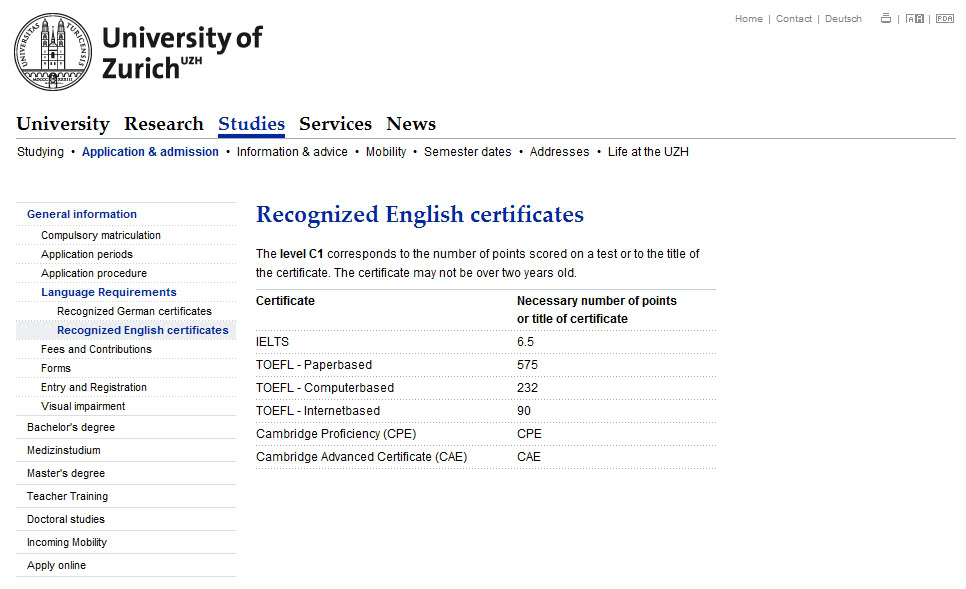Click the University of Zurich wordmark

pos(182,52)
